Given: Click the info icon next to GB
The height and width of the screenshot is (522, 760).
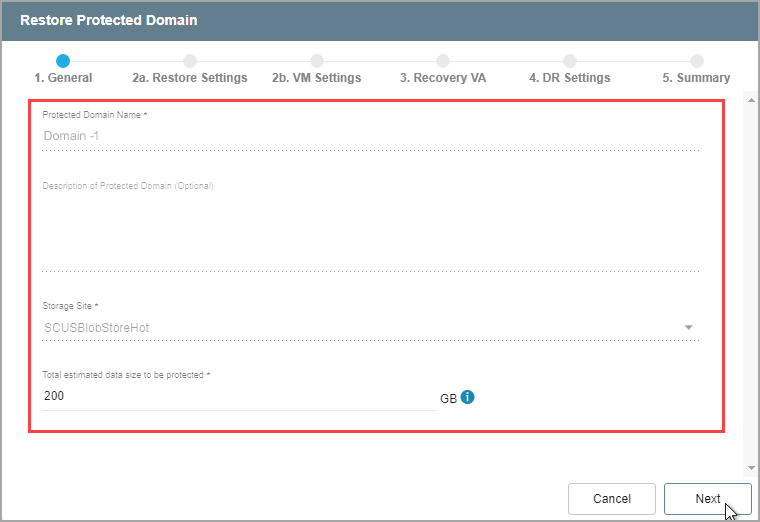Looking at the screenshot, I should point(468,397).
